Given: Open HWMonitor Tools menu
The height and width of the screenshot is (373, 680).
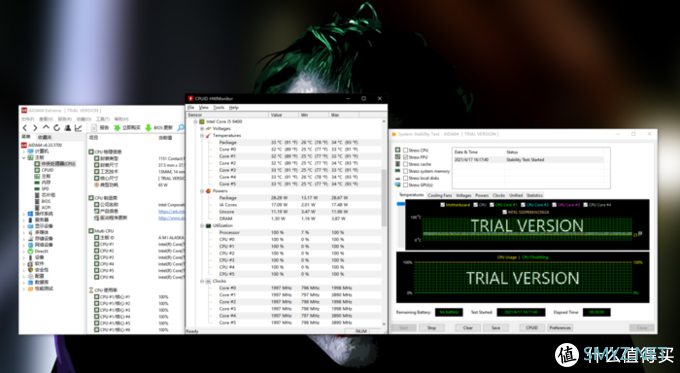Looking at the screenshot, I should [219, 107].
